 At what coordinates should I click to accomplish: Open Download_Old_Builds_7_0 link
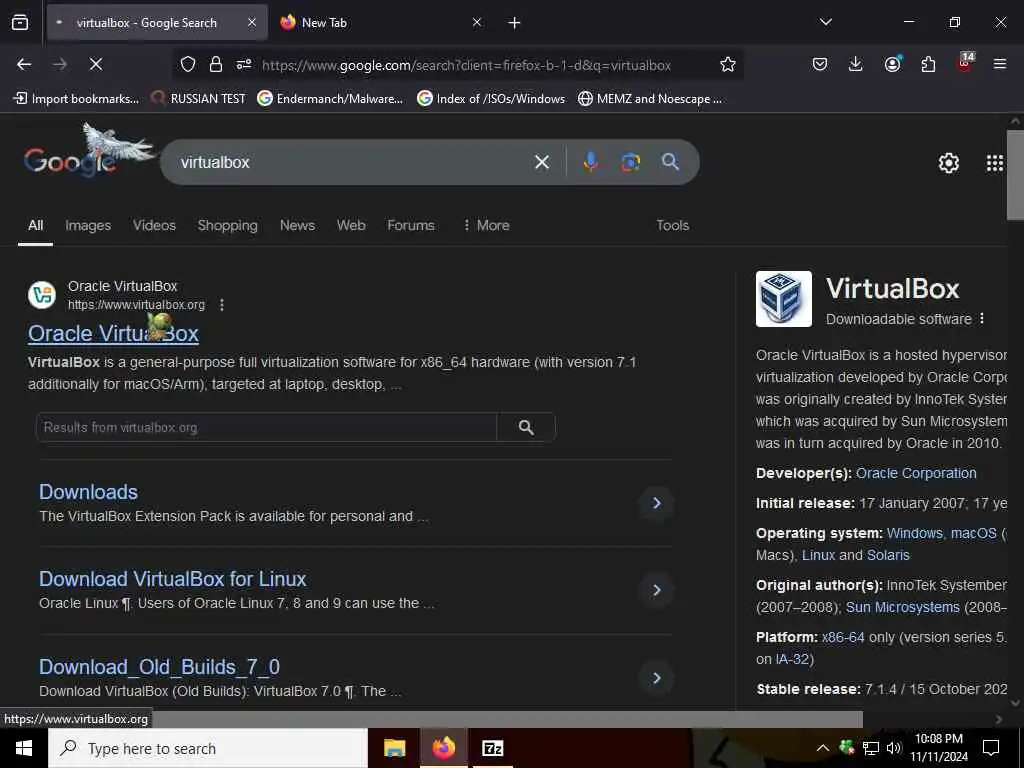159,667
